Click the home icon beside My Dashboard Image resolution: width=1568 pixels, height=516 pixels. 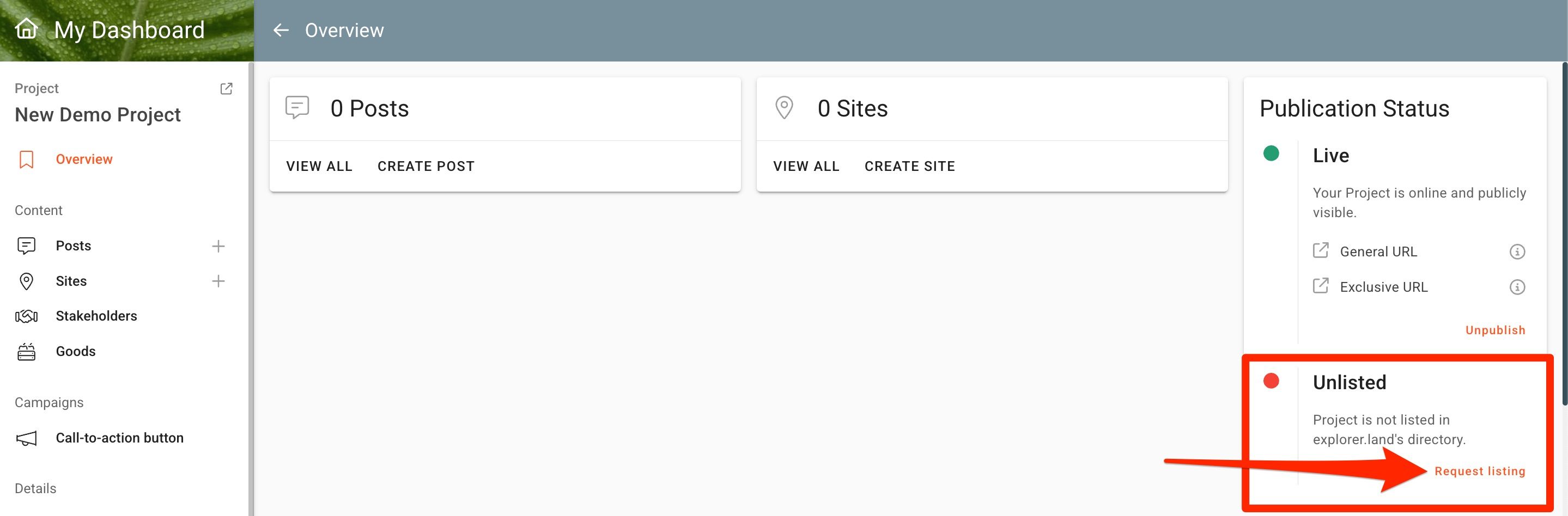[26, 28]
